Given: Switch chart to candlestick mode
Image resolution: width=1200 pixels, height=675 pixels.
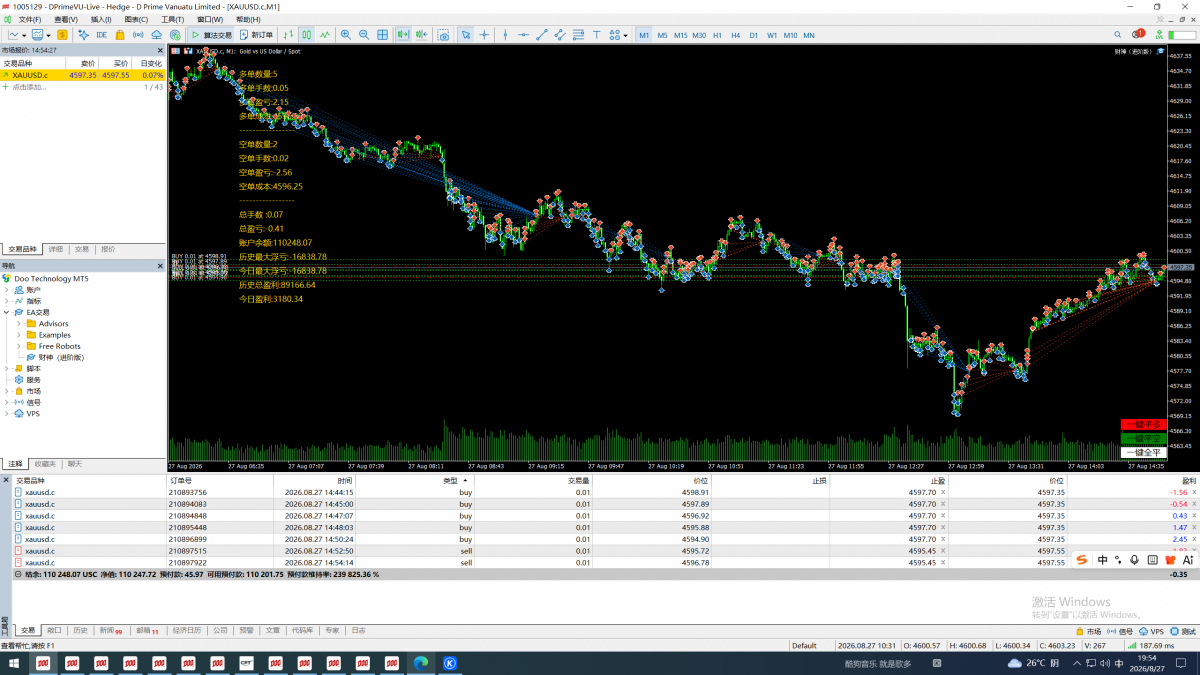Looking at the screenshot, I should pyautogui.click(x=307, y=35).
